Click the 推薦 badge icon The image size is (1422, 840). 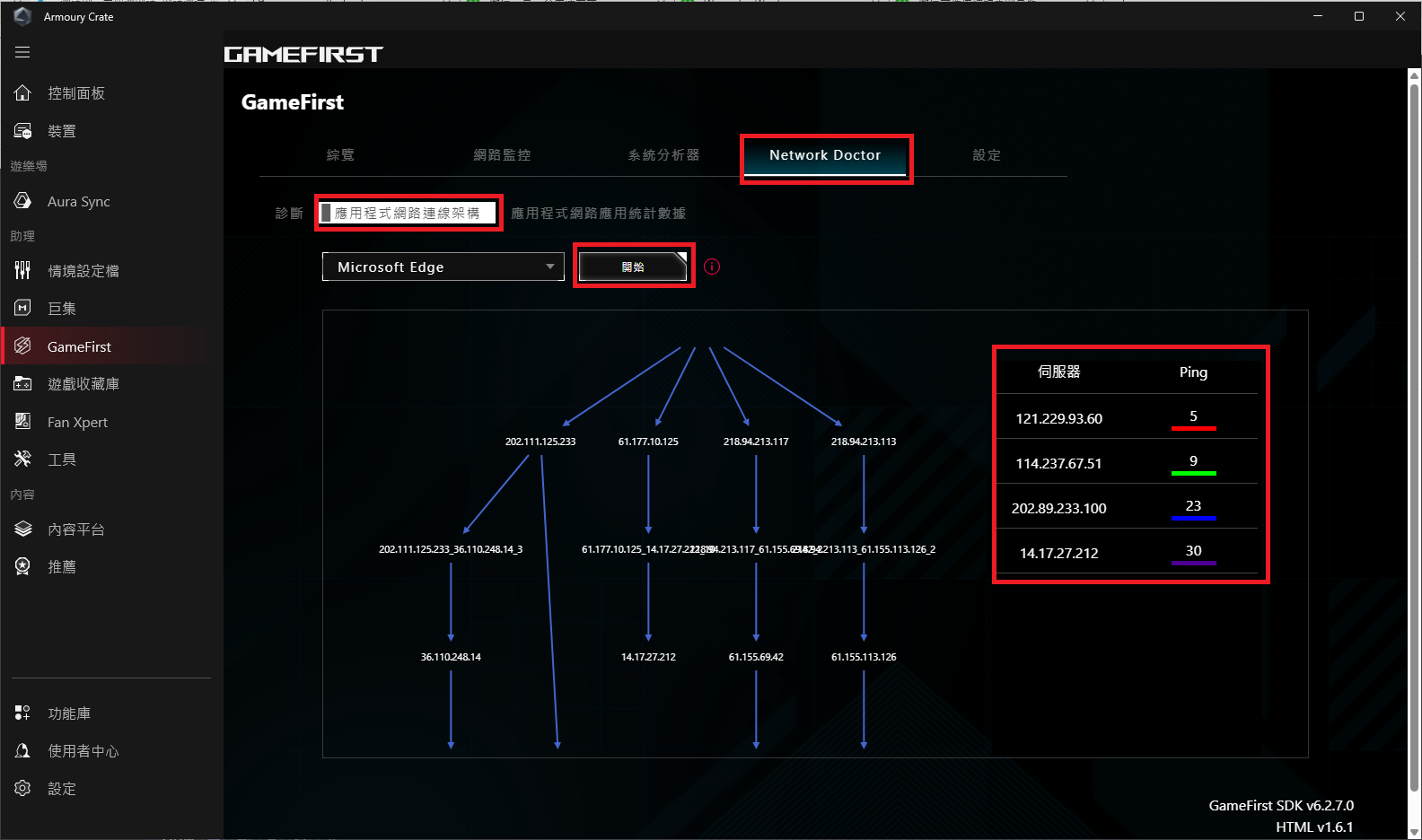(22, 566)
